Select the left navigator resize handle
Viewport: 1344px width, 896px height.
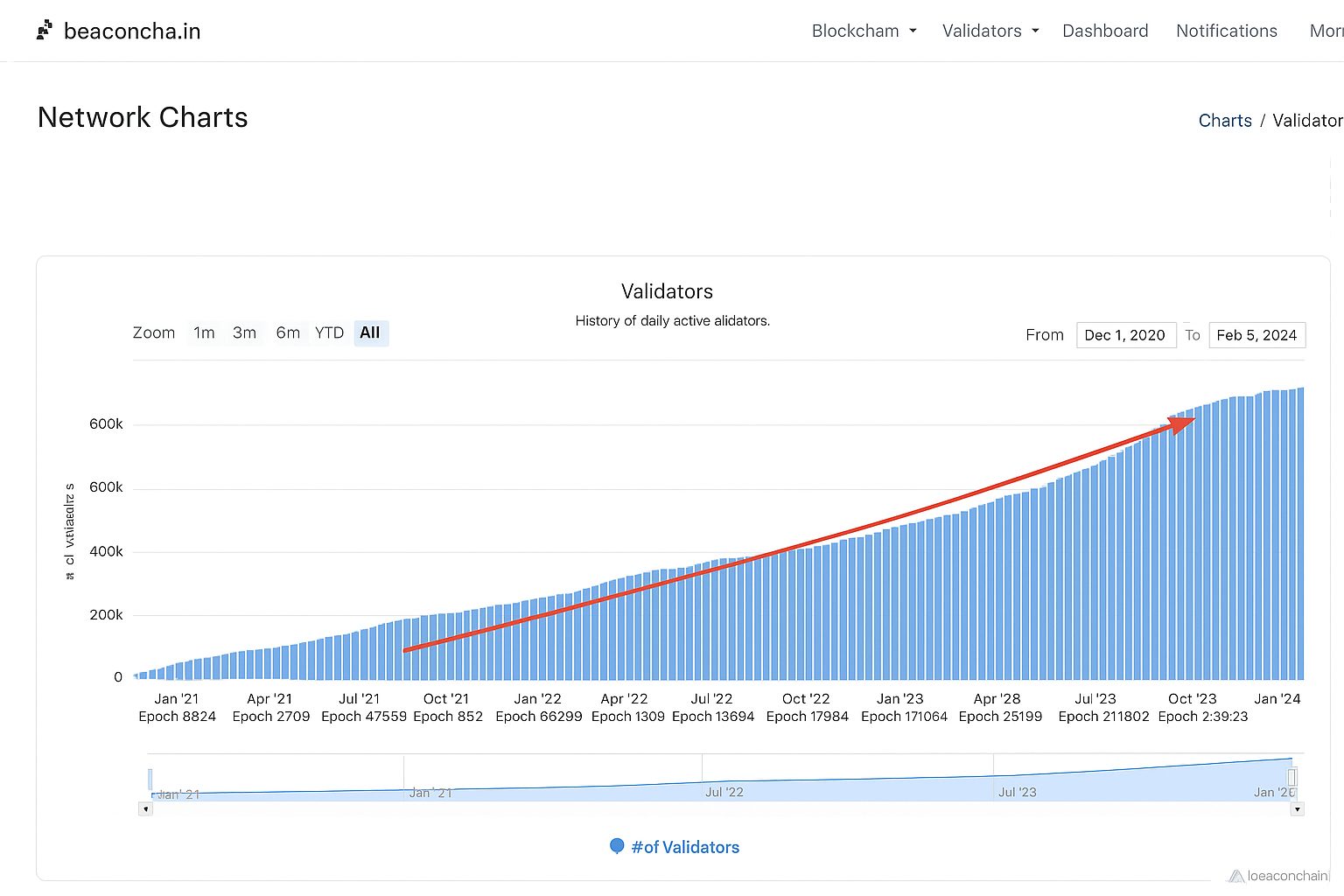[150, 779]
